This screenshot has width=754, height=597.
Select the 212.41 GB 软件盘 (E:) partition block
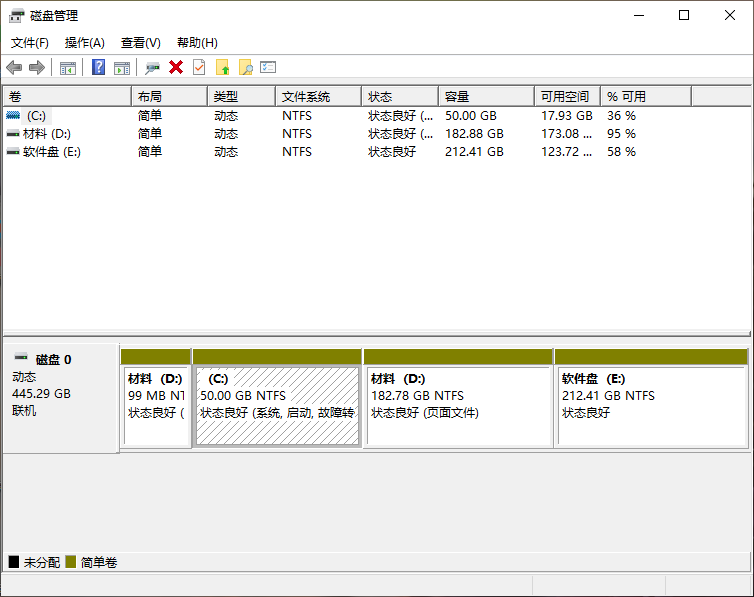650,405
